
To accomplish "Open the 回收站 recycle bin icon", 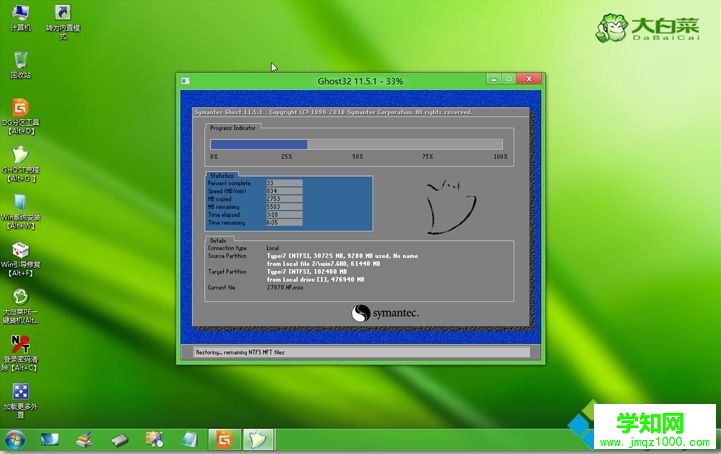I will click(21, 65).
